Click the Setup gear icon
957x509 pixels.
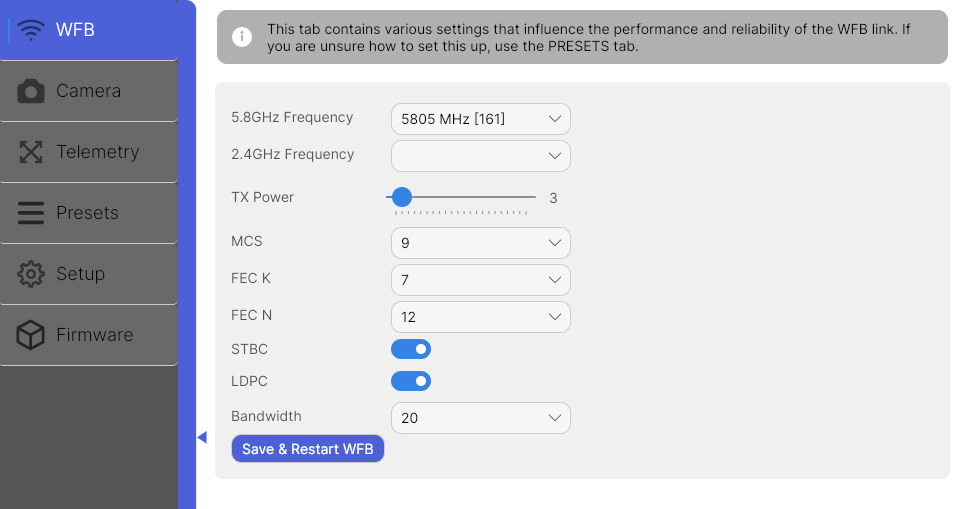tap(31, 274)
